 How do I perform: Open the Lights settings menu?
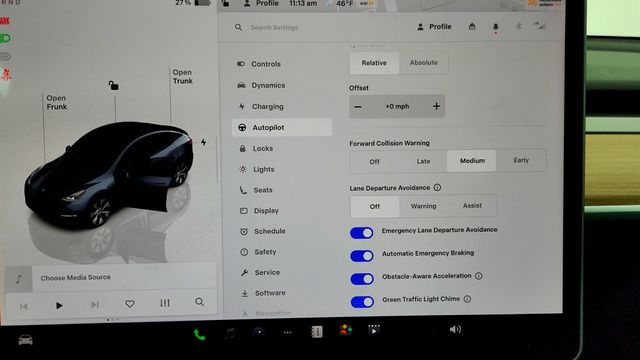pyautogui.click(x=257, y=169)
